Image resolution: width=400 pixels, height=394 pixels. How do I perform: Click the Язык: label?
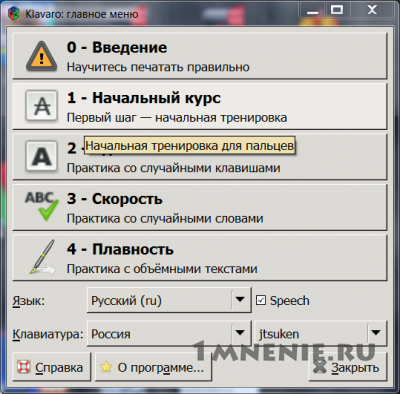pos(29,301)
